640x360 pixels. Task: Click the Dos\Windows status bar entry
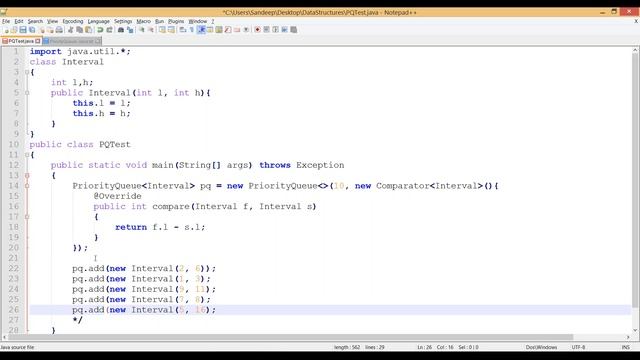click(x=541, y=347)
